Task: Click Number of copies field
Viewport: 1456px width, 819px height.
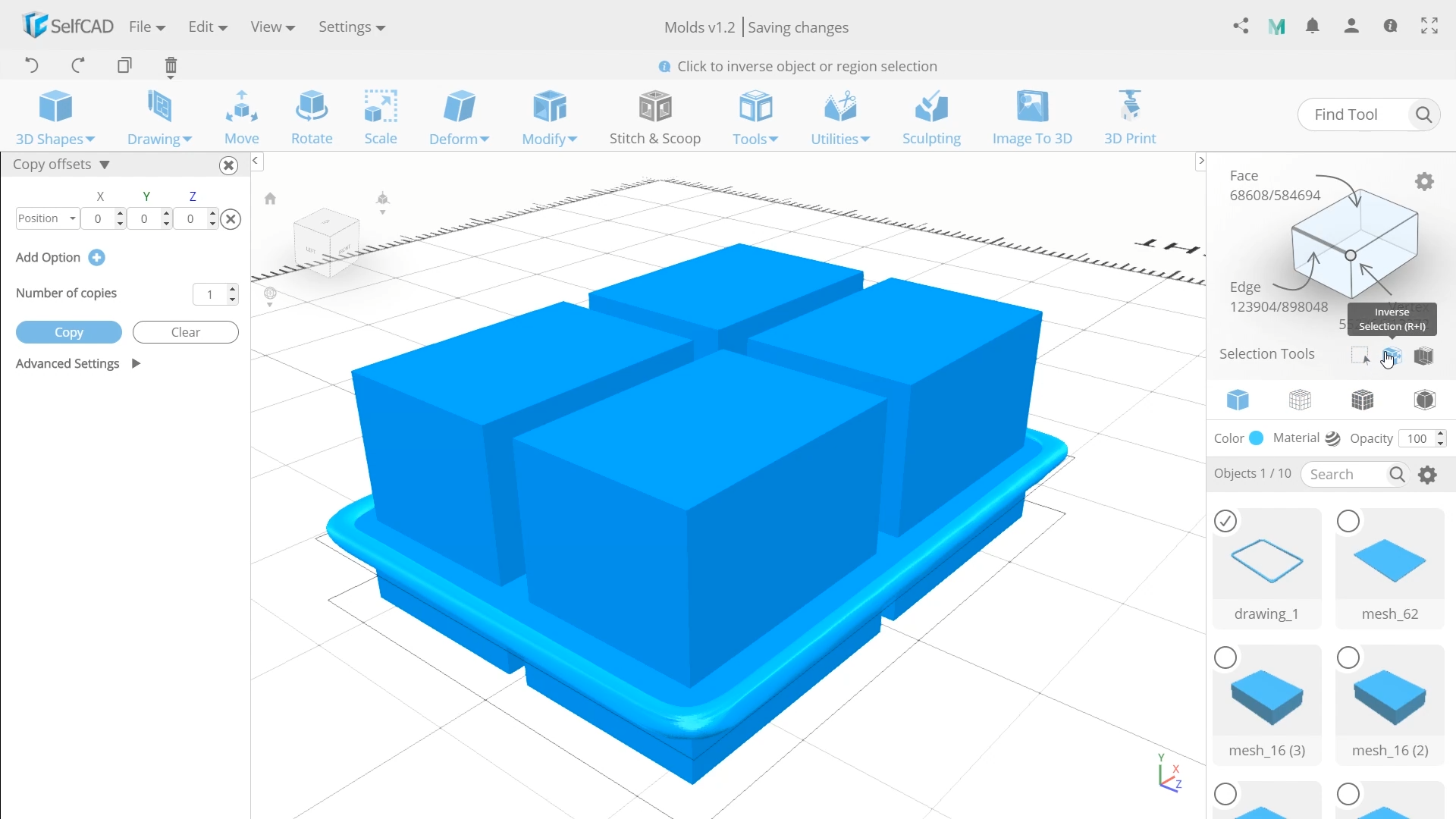Action: tap(211, 294)
